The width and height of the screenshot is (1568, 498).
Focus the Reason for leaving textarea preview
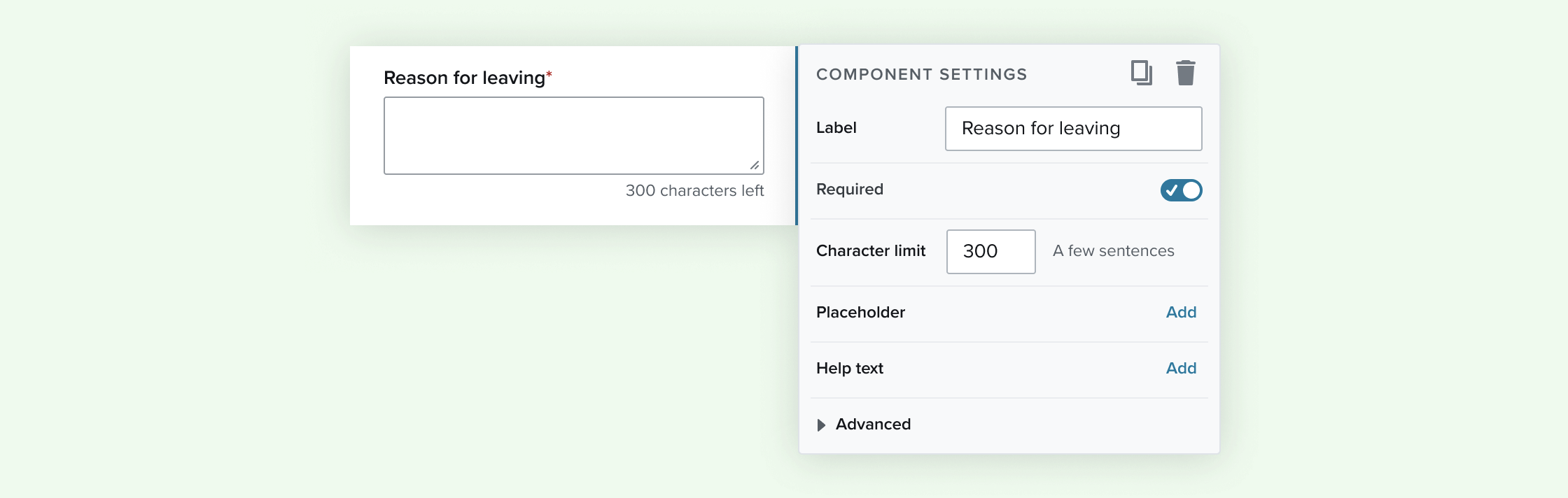pyautogui.click(x=574, y=136)
